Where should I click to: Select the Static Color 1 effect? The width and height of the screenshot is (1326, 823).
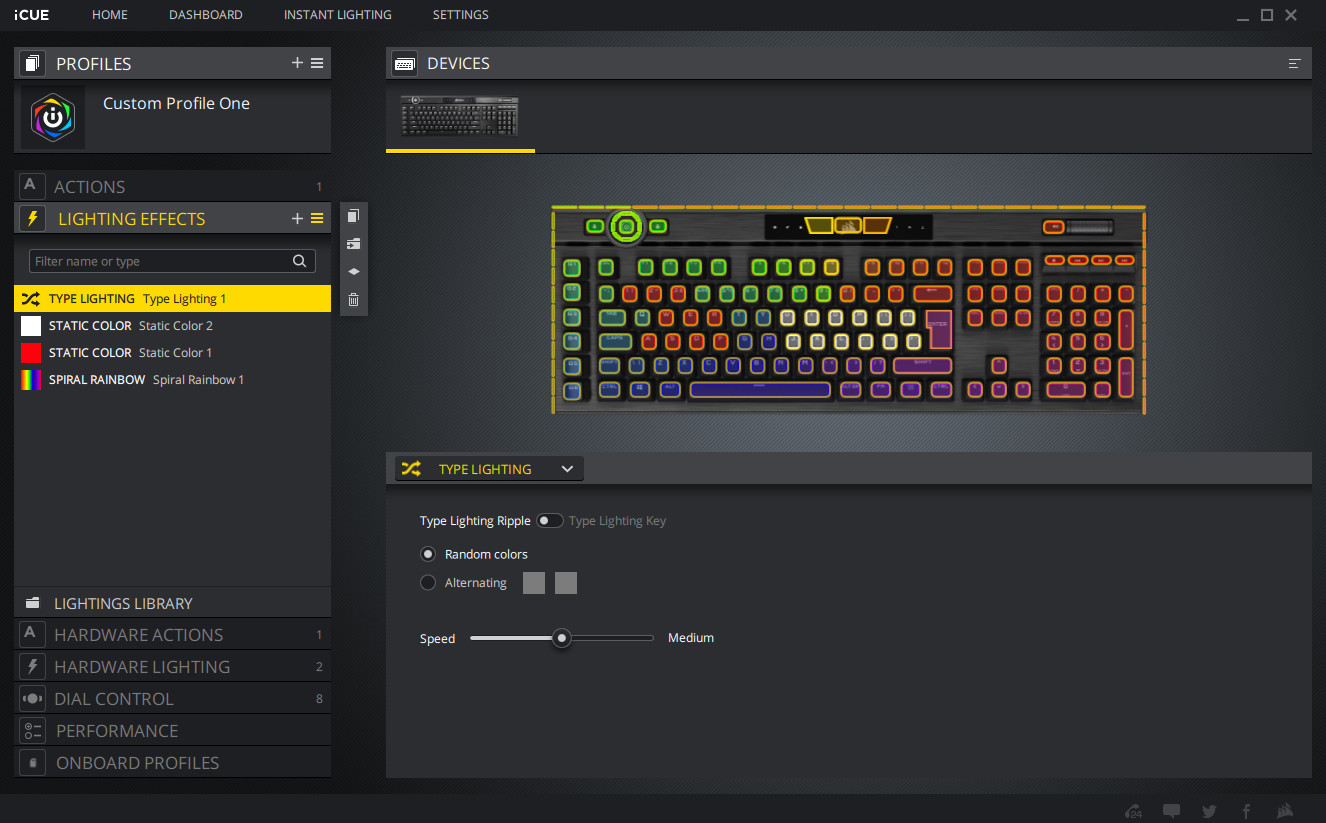172,353
